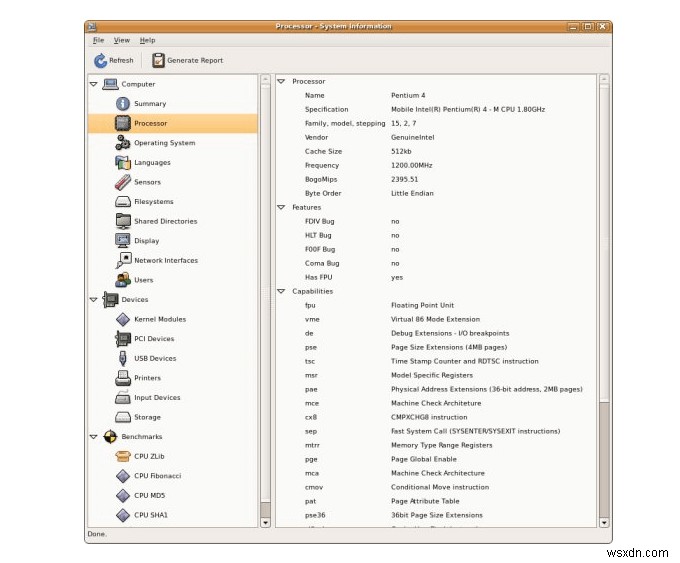
Task: Click the Specification row value text
Action: [x=468, y=109]
